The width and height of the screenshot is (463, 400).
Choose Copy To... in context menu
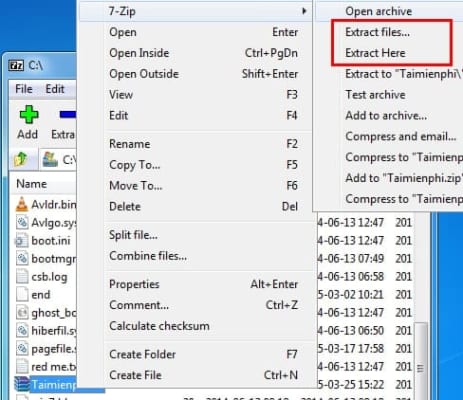coord(204,165)
